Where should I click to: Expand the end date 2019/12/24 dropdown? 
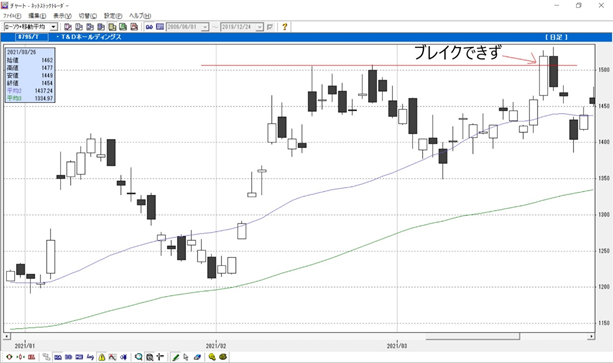(x=260, y=27)
